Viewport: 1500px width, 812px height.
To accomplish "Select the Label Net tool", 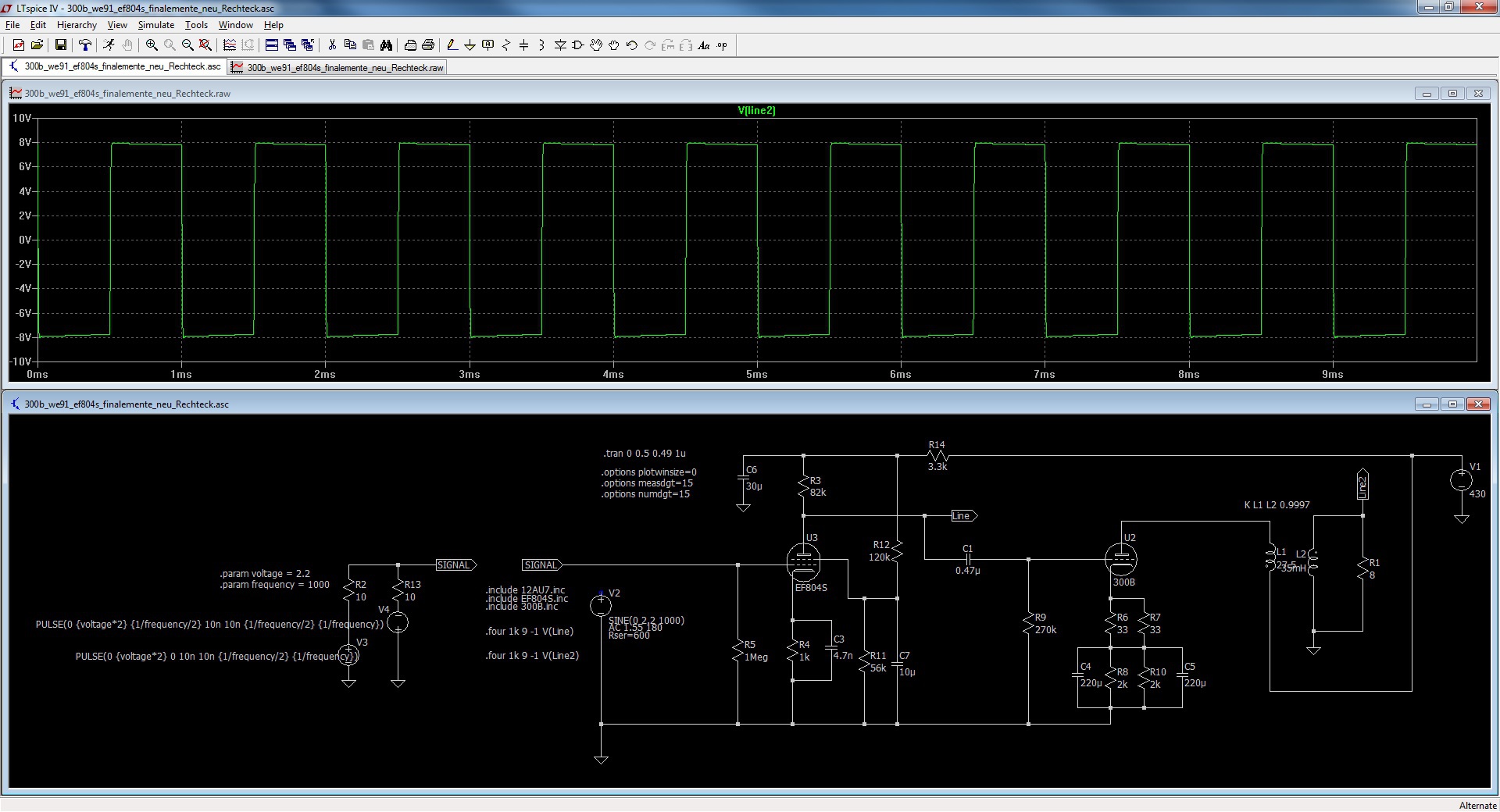I will click(x=487, y=45).
